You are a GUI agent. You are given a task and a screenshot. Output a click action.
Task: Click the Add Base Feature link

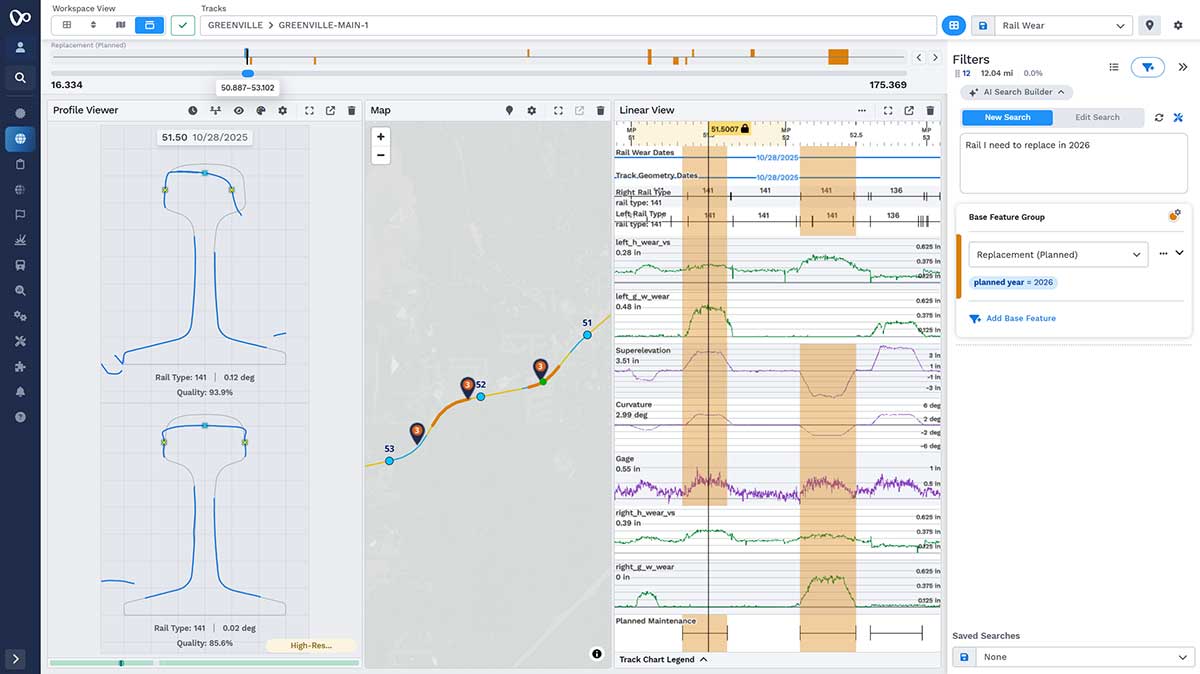1020,319
